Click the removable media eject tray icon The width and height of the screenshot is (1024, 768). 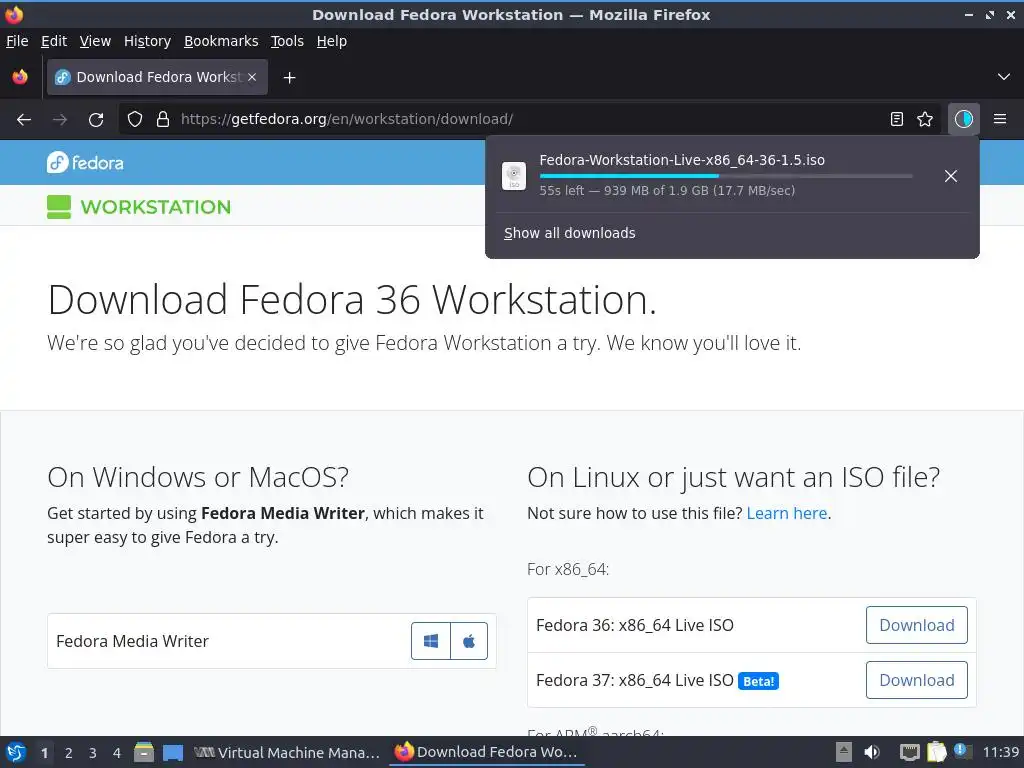click(x=844, y=752)
